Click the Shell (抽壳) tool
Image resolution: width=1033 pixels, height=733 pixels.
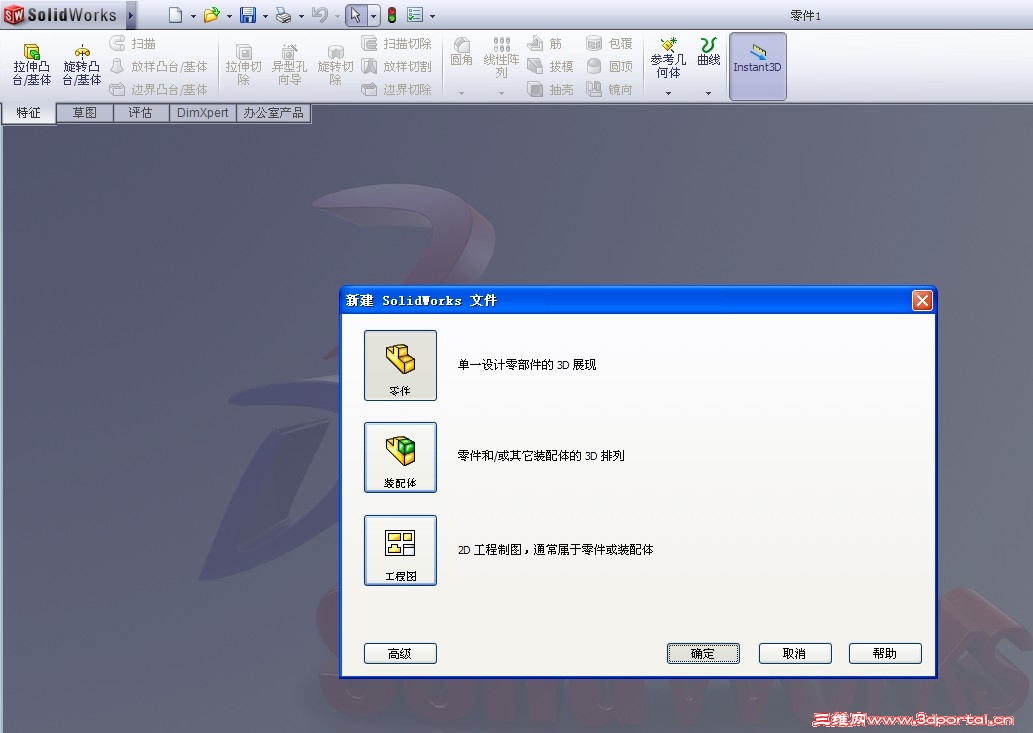pyautogui.click(x=550, y=89)
